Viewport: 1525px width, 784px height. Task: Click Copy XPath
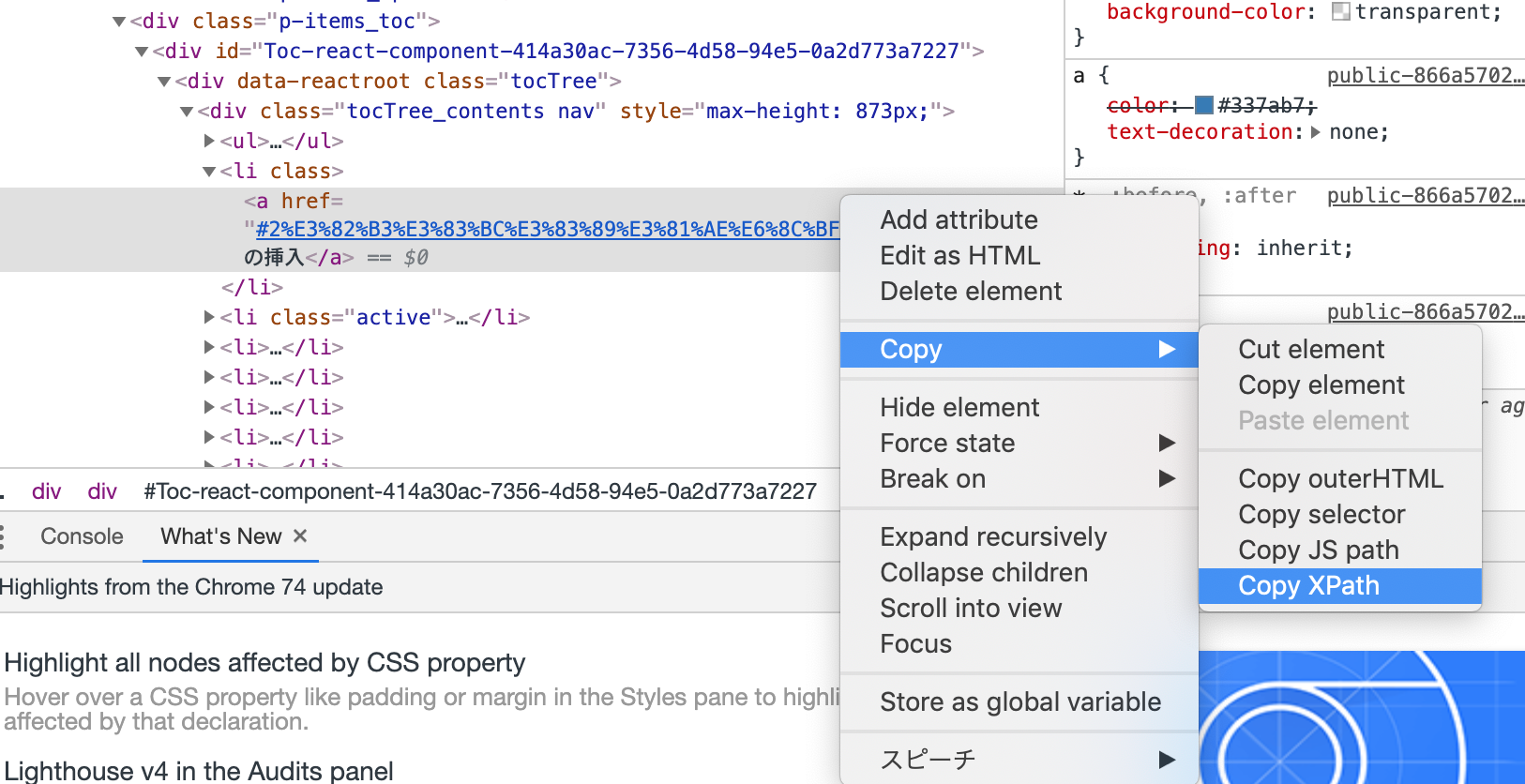(x=1339, y=585)
